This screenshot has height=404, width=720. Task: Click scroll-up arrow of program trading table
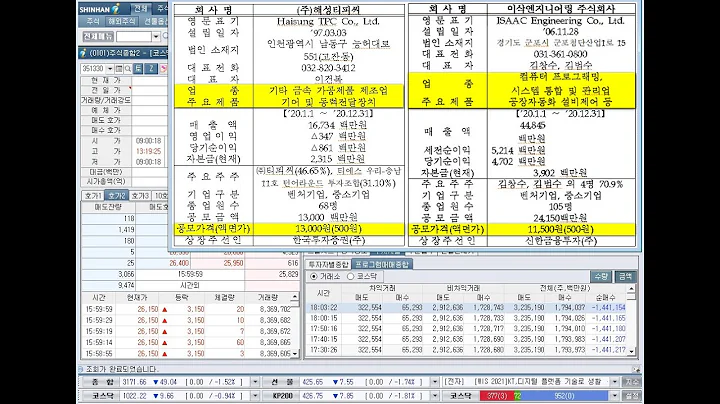(631, 289)
